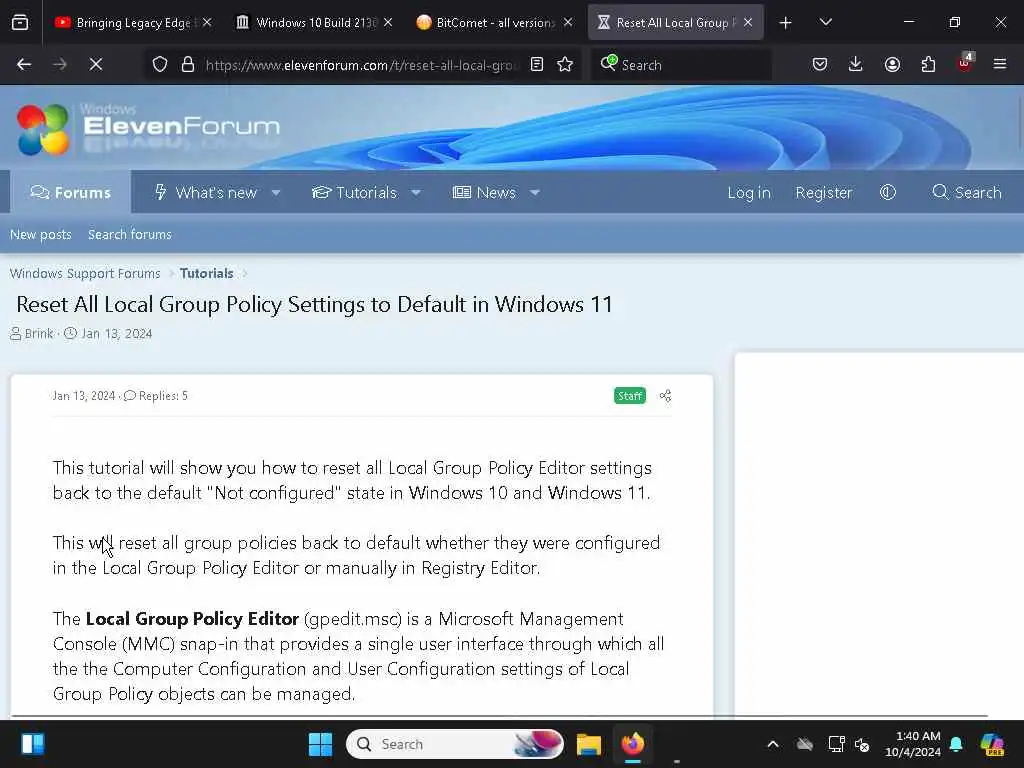Open a new browser tab
1024x768 pixels.
pyautogui.click(x=786, y=23)
